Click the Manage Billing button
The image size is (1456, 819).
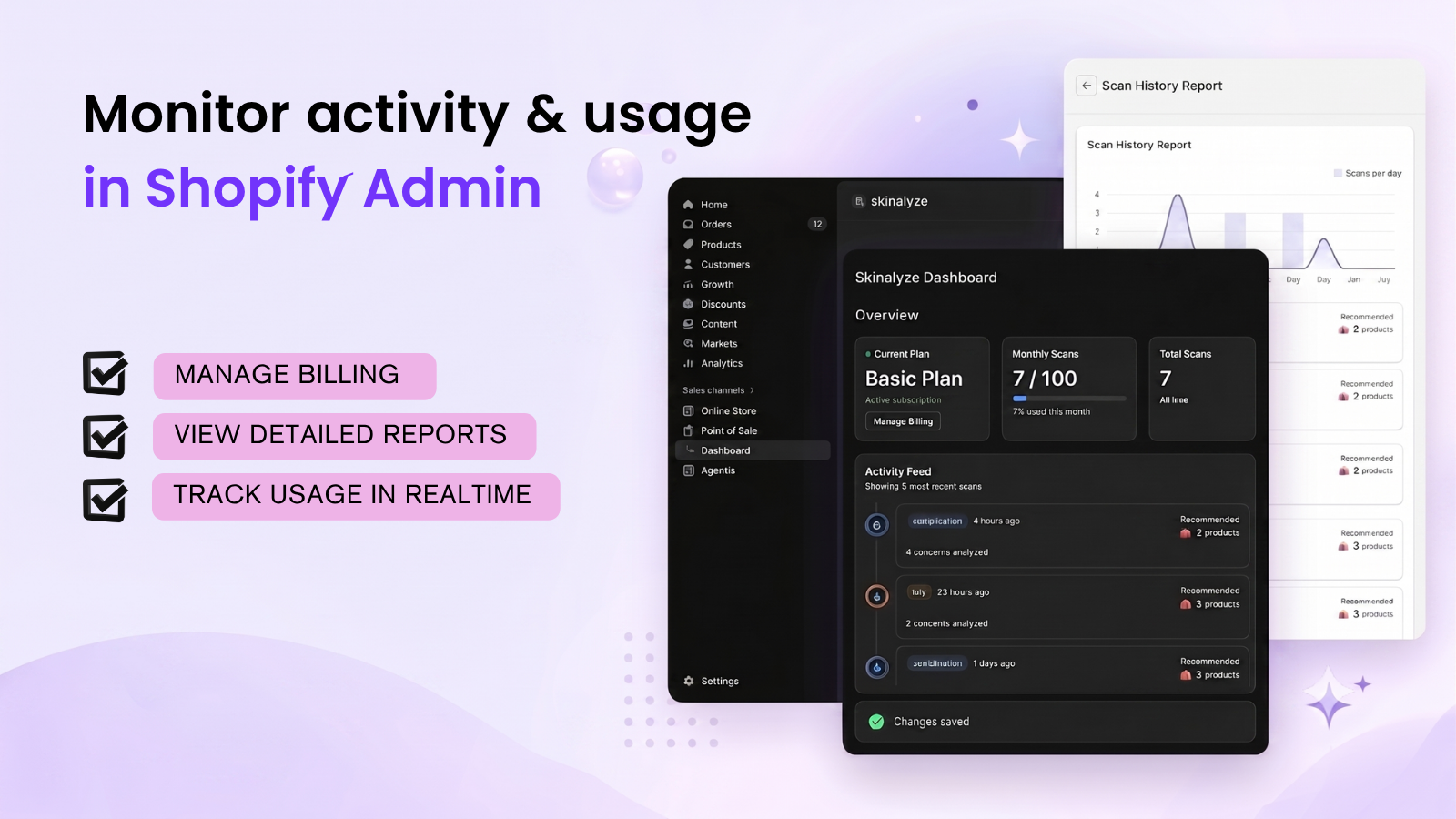tap(903, 421)
